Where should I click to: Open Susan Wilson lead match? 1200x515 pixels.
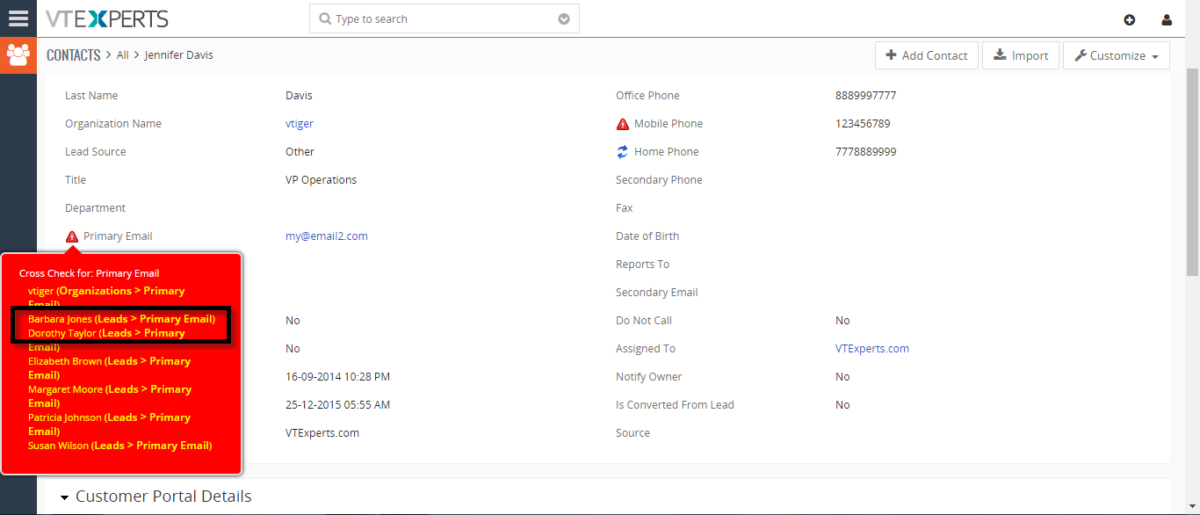point(120,445)
